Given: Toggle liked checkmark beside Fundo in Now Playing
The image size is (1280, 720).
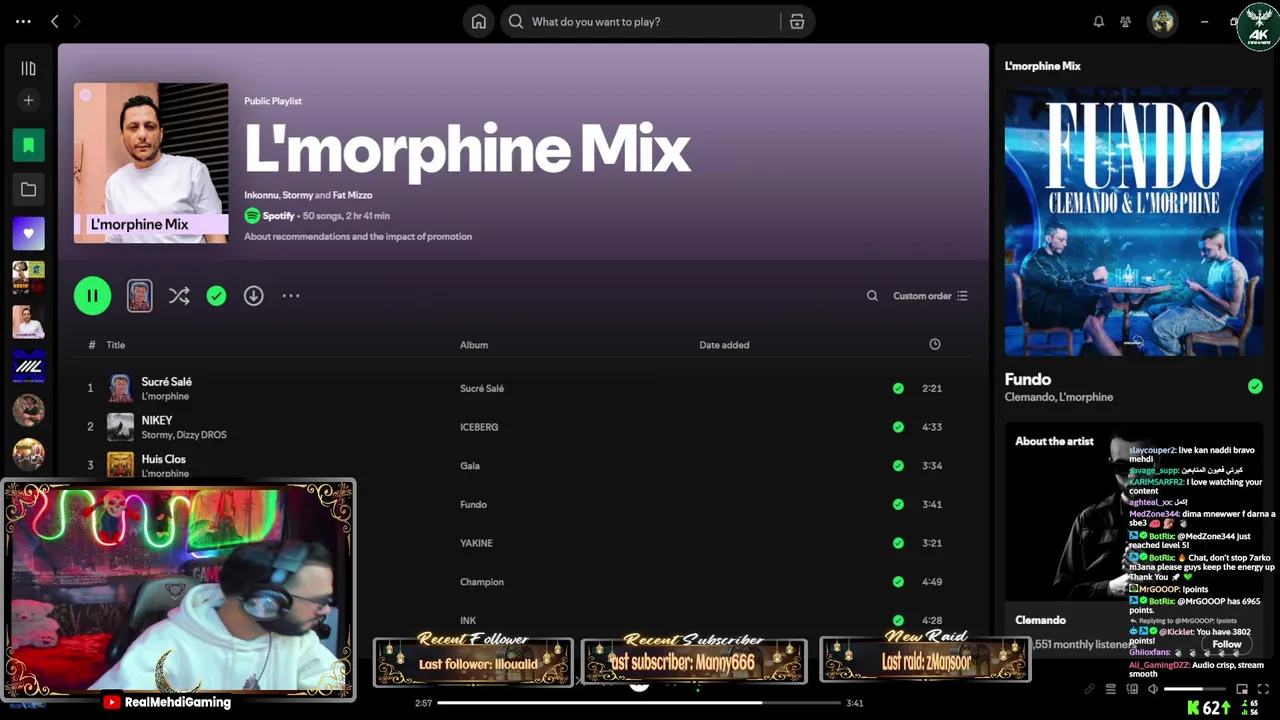Looking at the screenshot, I should point(1255,386).
